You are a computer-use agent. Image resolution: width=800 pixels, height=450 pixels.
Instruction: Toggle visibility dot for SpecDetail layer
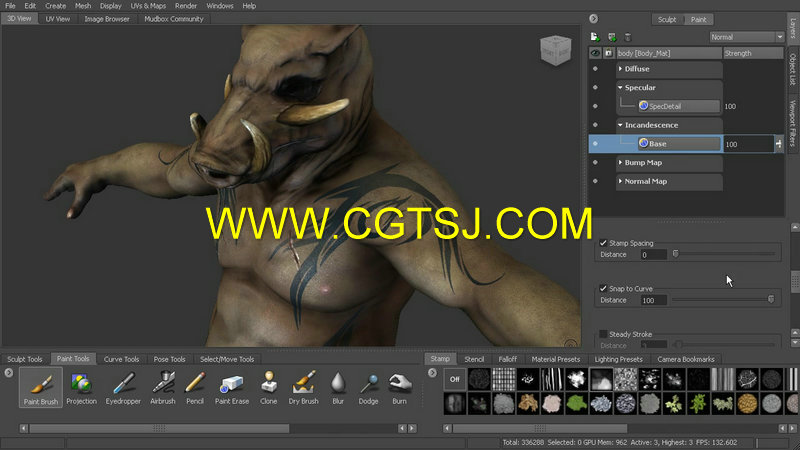(595, 106)
